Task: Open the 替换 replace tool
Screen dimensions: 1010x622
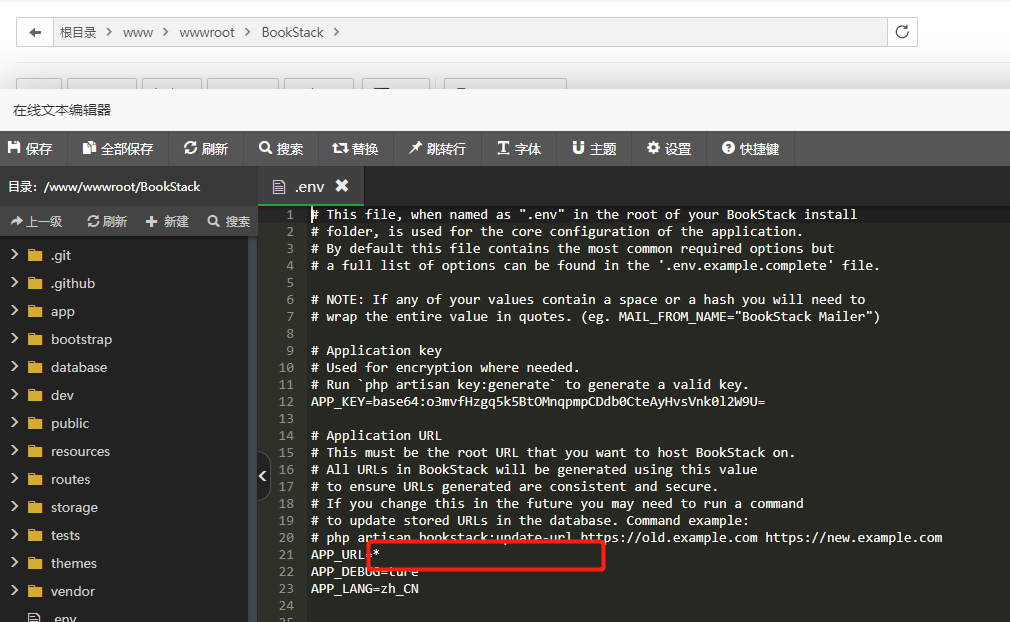Action: pyautogui.click(x=355, y=149)
